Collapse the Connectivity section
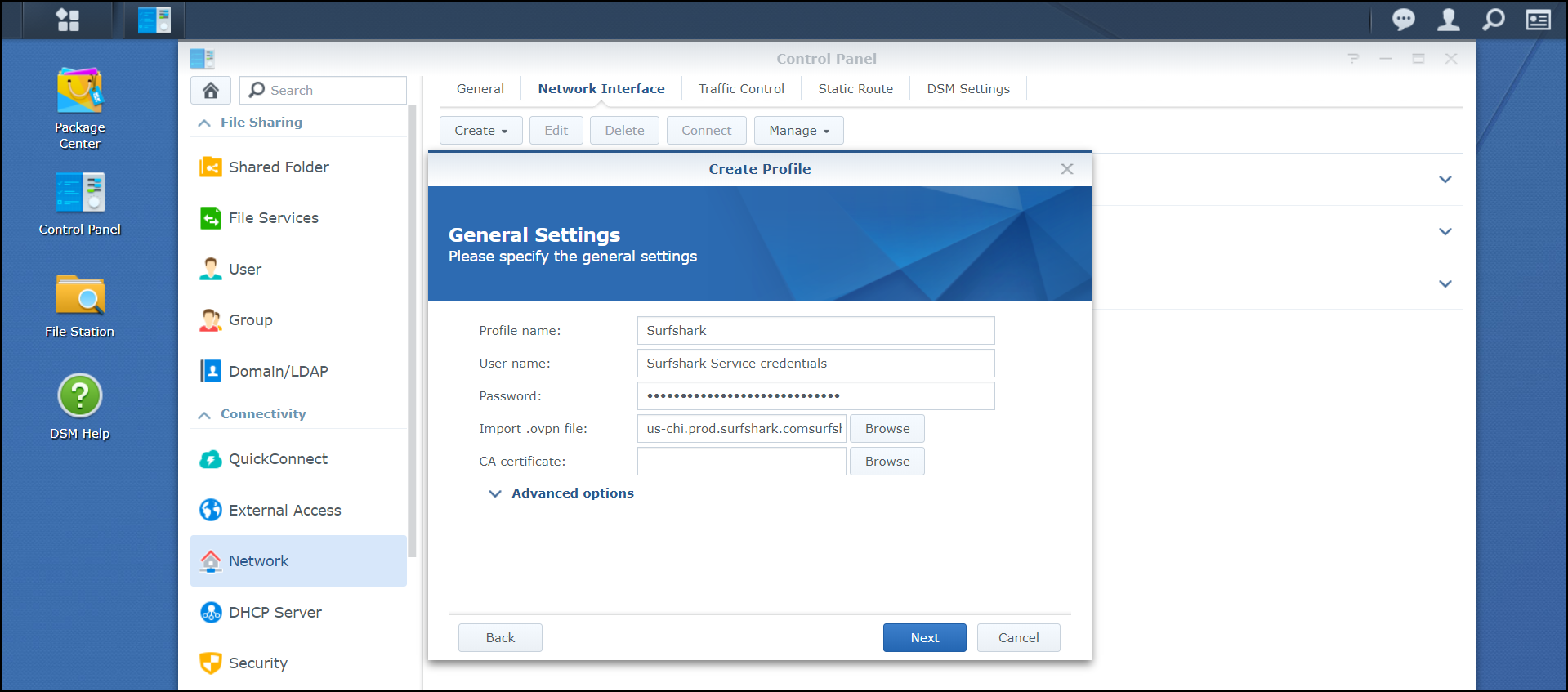This screenshot has height=692, width=1568. (x=204, y=415)
